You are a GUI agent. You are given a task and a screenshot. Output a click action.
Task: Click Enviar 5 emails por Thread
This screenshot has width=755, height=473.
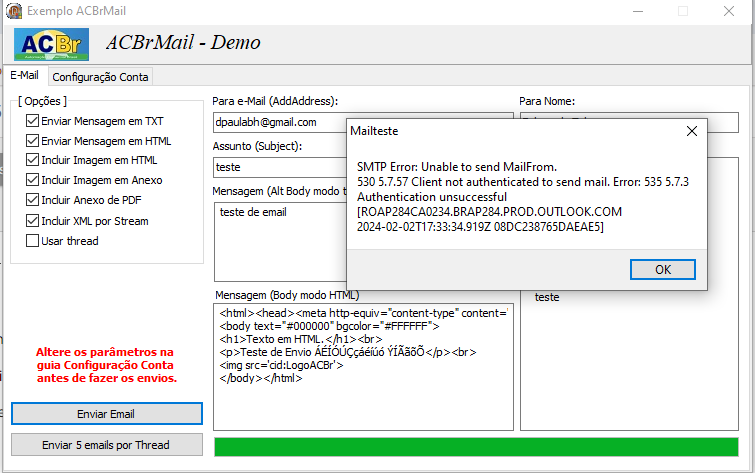(x=106, y=445)
